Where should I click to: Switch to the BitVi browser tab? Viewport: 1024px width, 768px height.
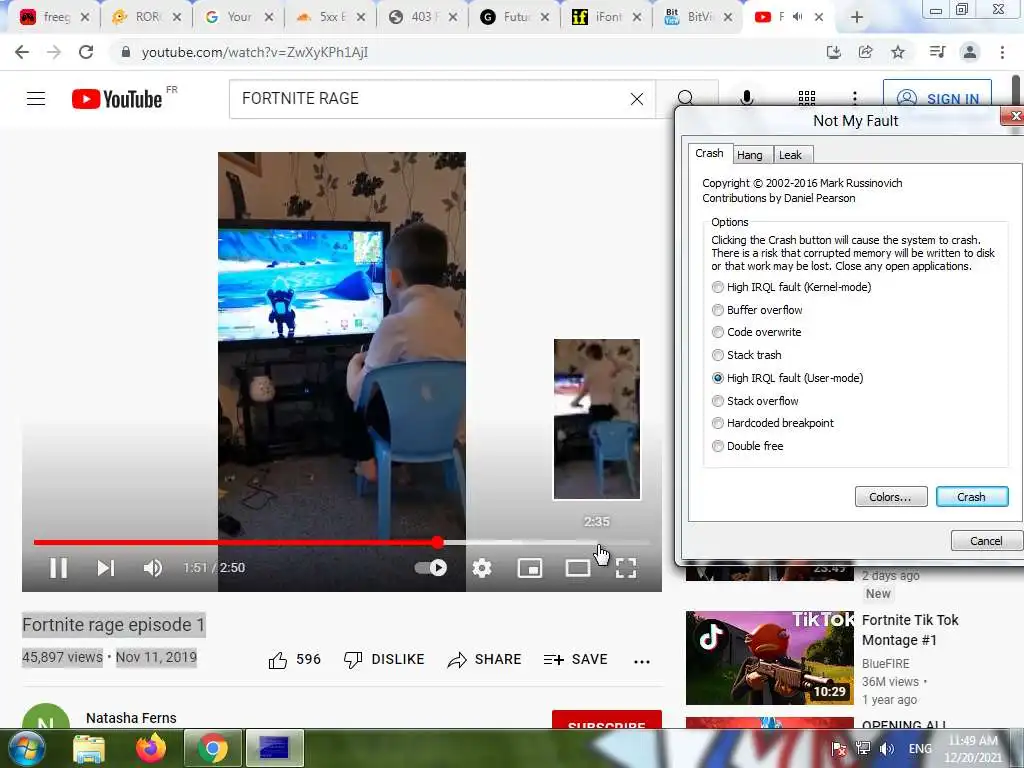click(x=697, y=18)
